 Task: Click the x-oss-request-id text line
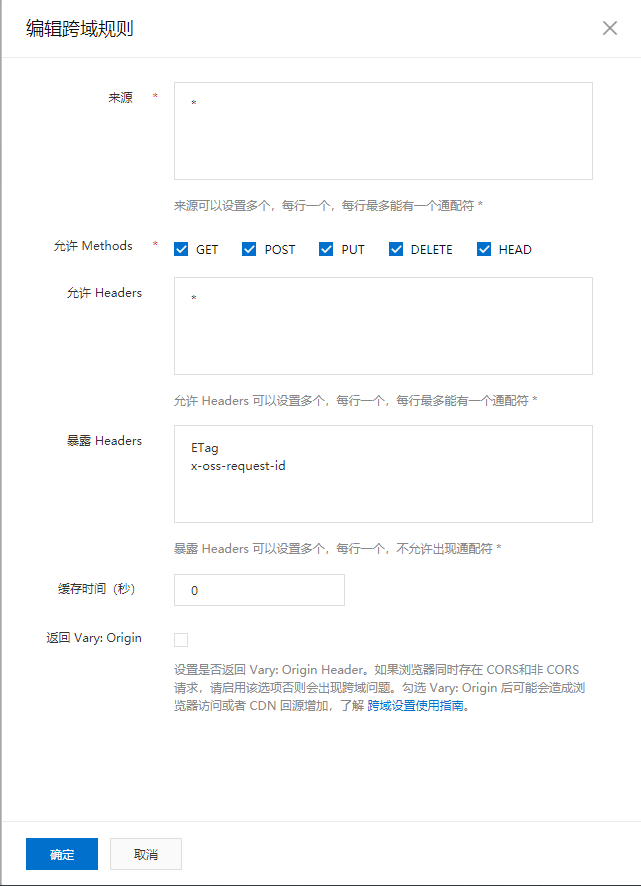(238, 466)
